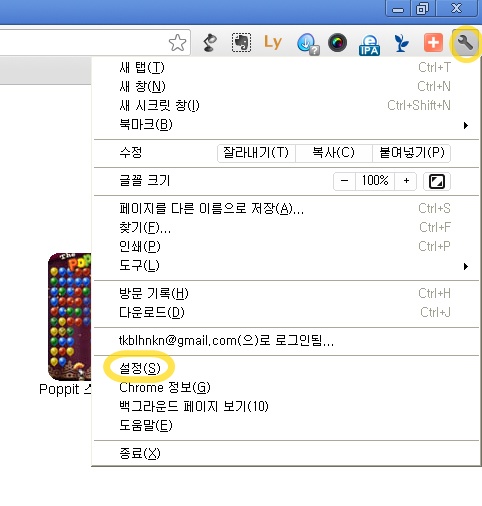Click the blue download helper icon
Viewport: 482px width, 506px height.
coord(308,43)
